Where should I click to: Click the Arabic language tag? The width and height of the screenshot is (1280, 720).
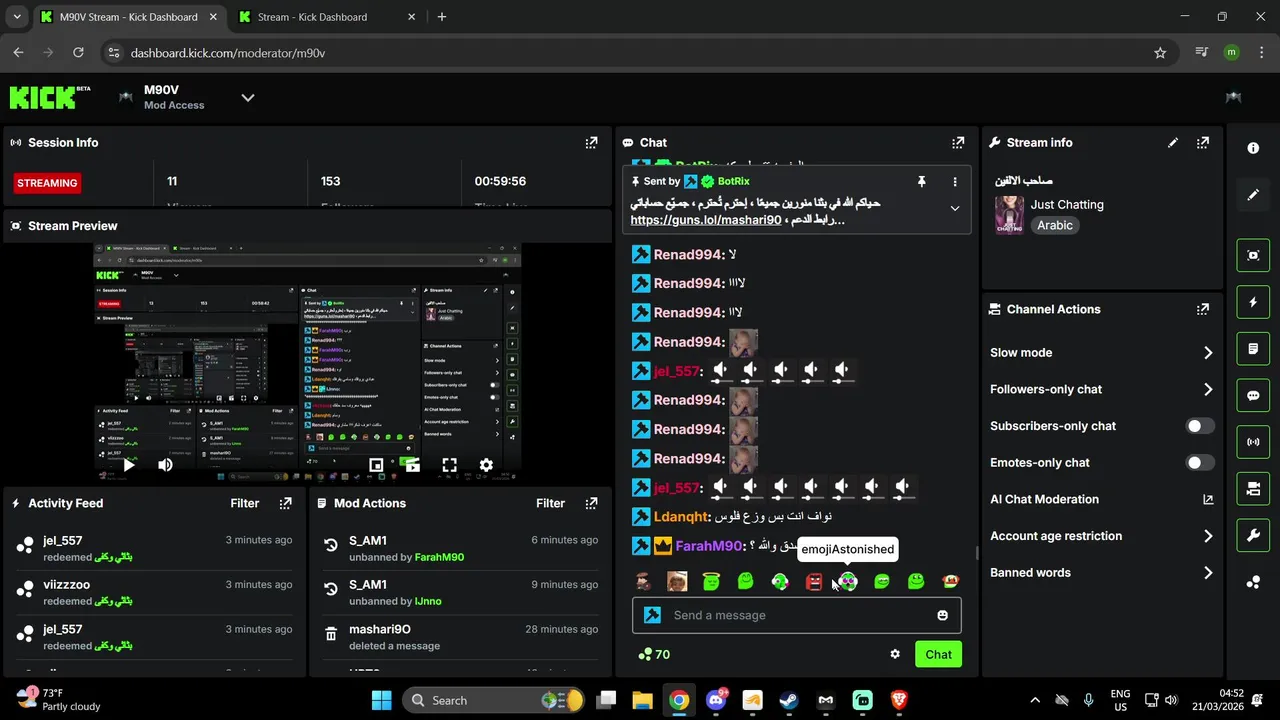1055,226
